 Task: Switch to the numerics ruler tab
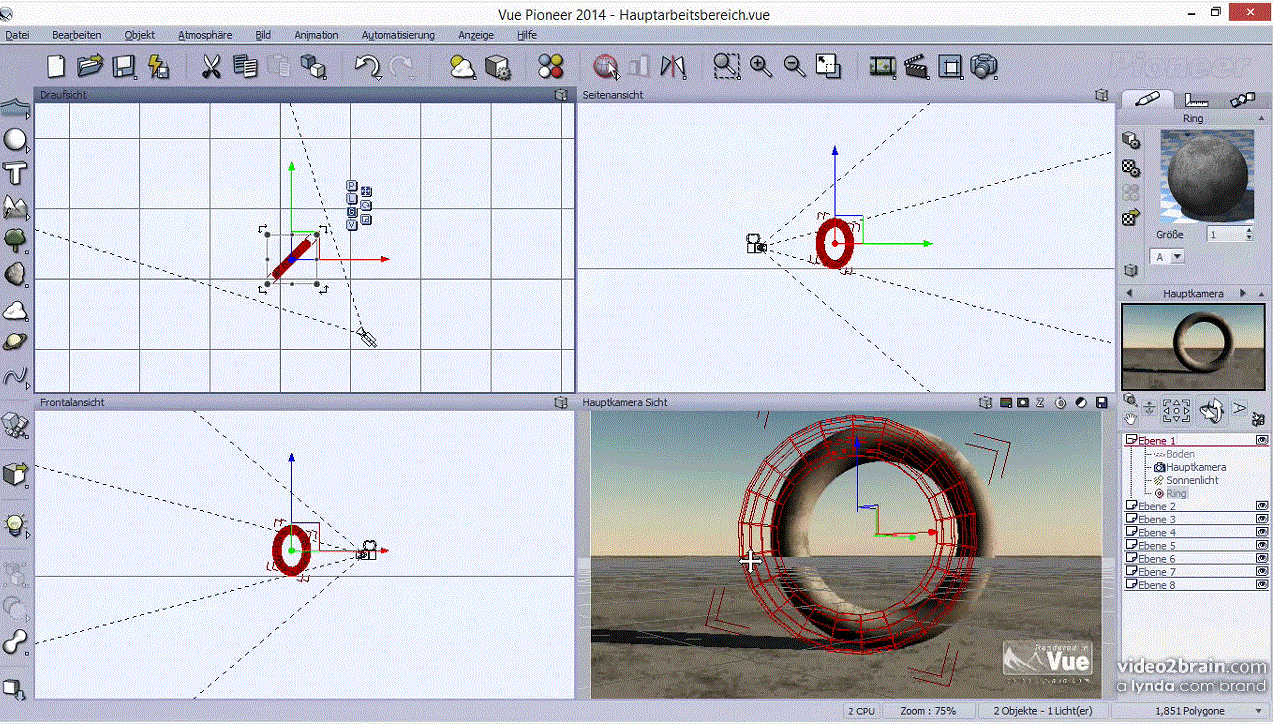coord(1196,99)
